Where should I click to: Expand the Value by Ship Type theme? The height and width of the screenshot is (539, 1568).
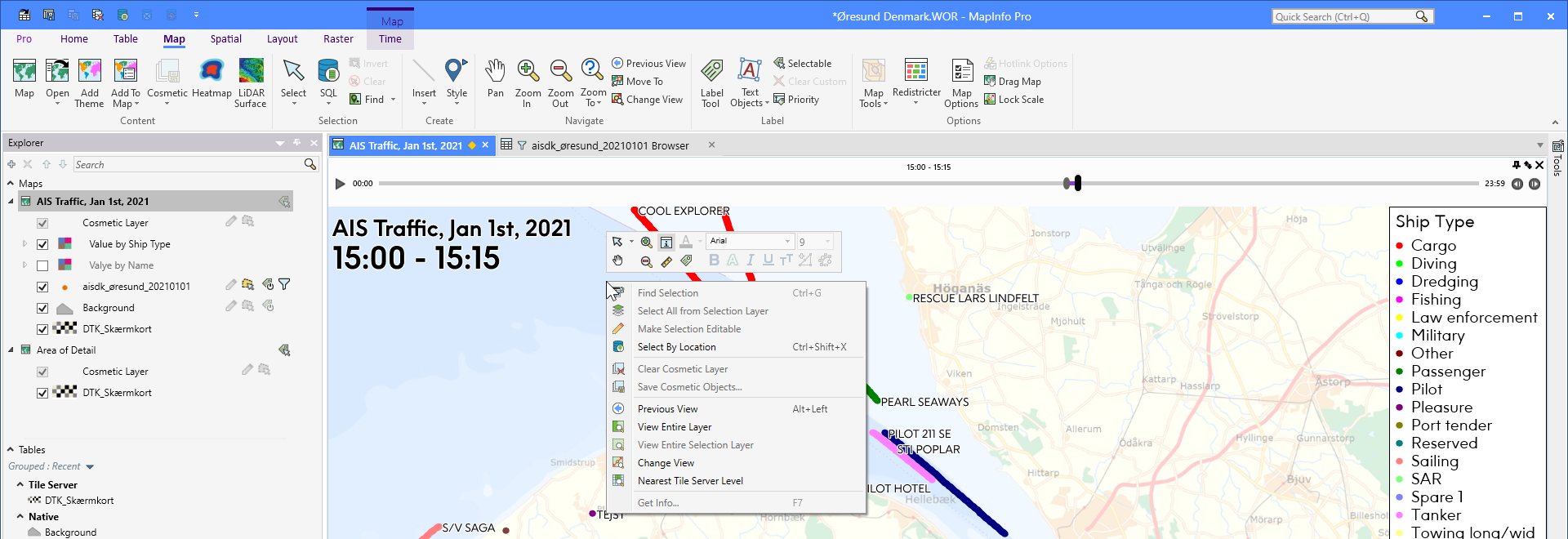coord(24,243)
